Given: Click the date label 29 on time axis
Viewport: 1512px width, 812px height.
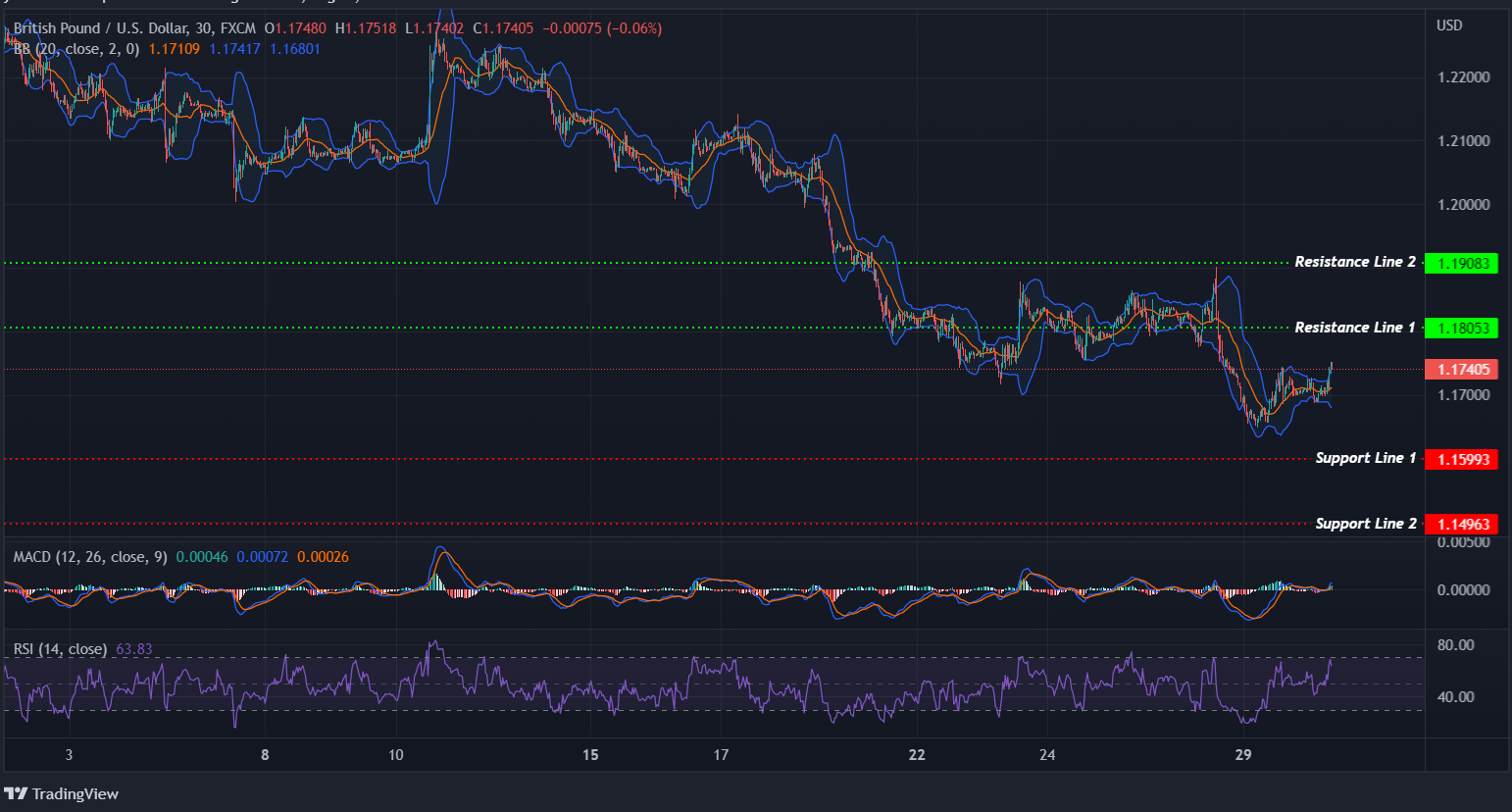Looking at the screenshot, I should pos(1242,755).
